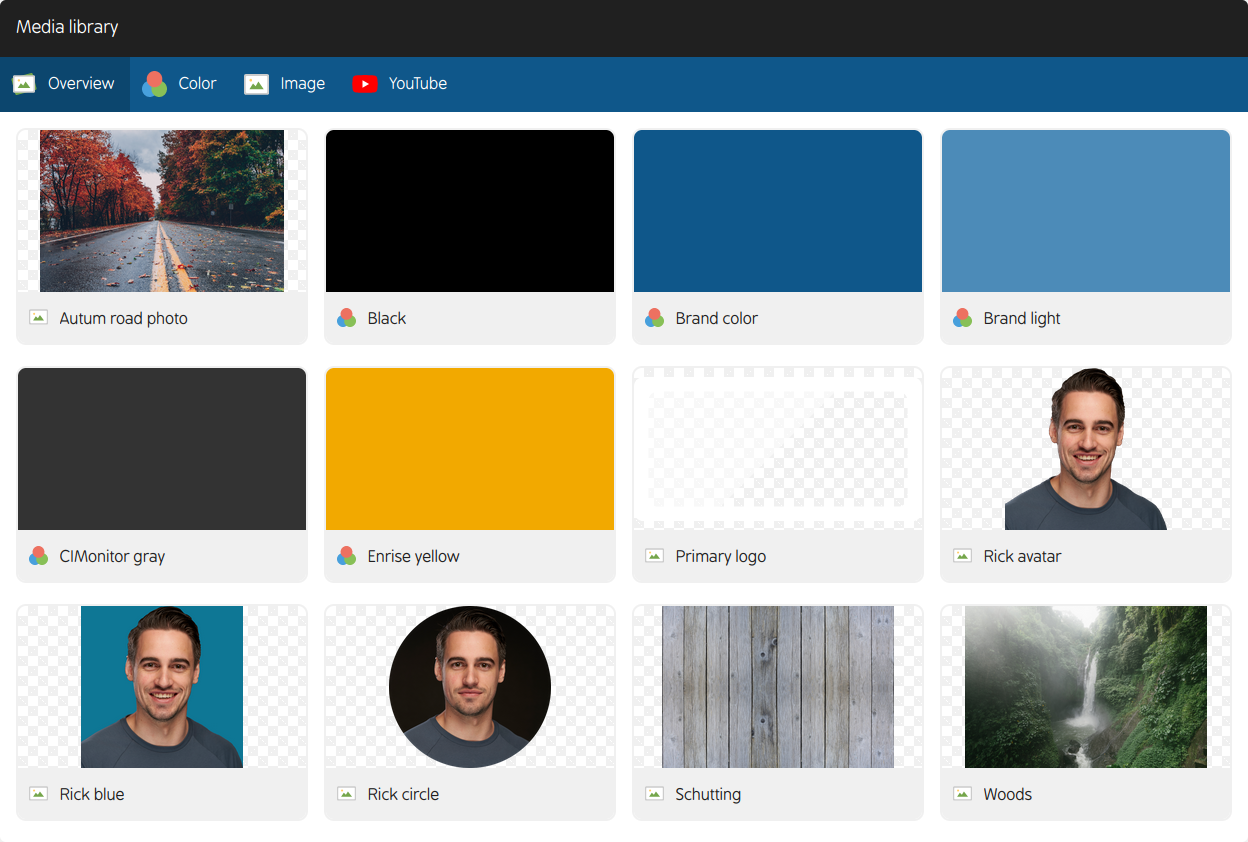Click the image icon next to Primary logo
This screenshot has height=842, width=1248.
pyautogui.click(x=654, y=555)
